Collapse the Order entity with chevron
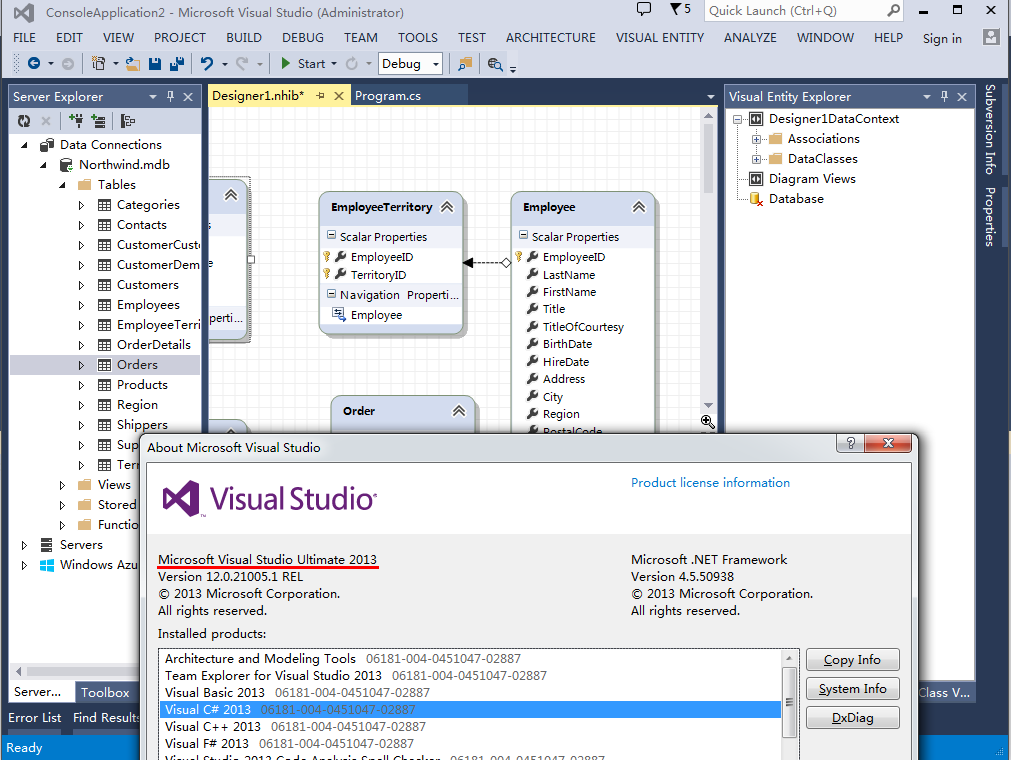Viewport: 1011px width, 760px height. pyautogui.click(x=458, y=411)
